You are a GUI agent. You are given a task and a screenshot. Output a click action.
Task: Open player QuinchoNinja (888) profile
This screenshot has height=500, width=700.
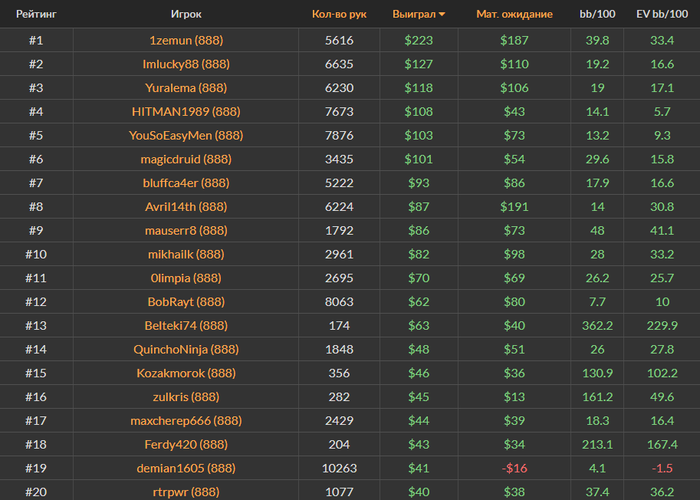pos(186,349)
